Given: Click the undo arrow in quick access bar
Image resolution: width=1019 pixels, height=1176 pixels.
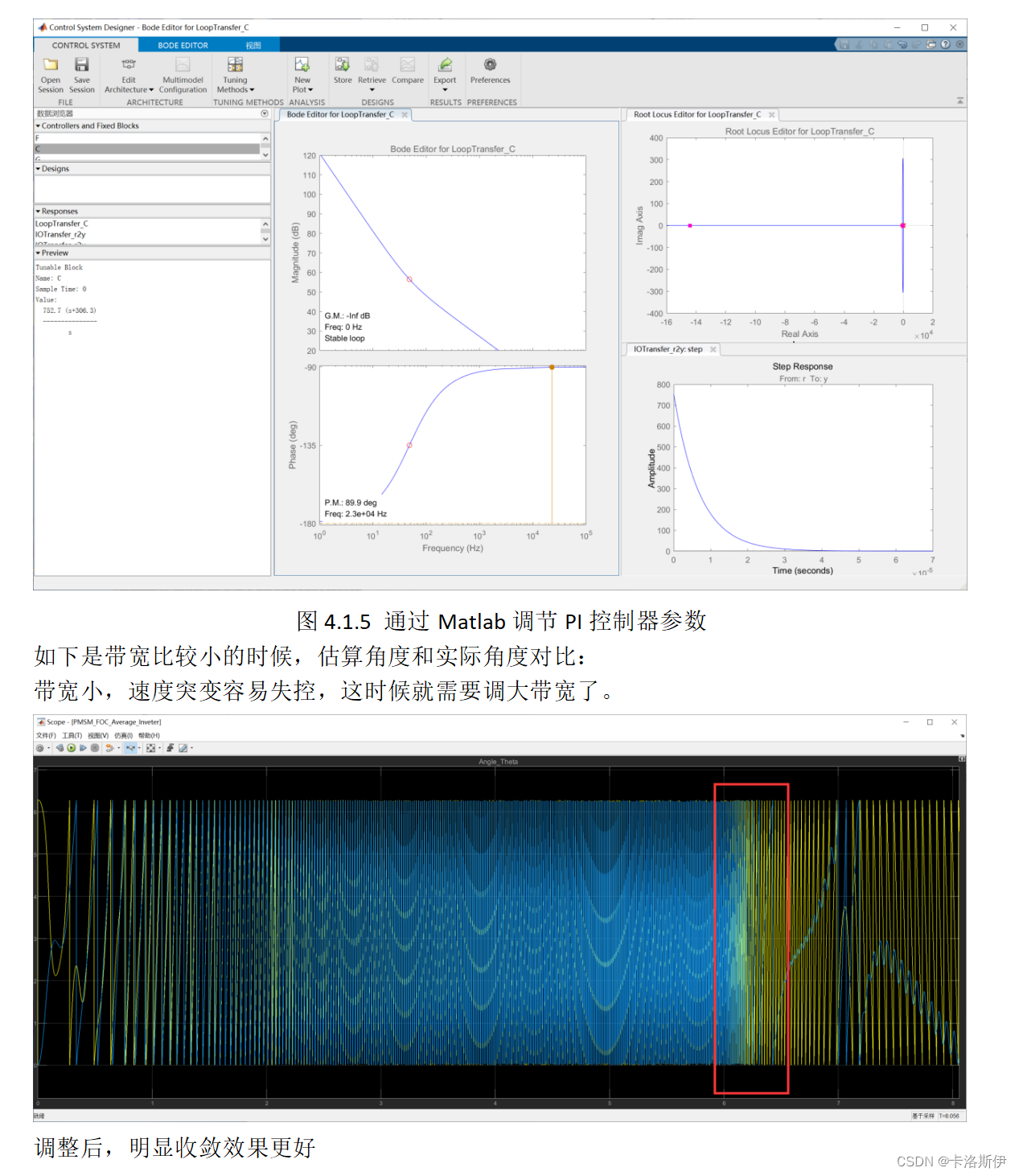Looking at the screenshot, I should [x=902, y=44].
